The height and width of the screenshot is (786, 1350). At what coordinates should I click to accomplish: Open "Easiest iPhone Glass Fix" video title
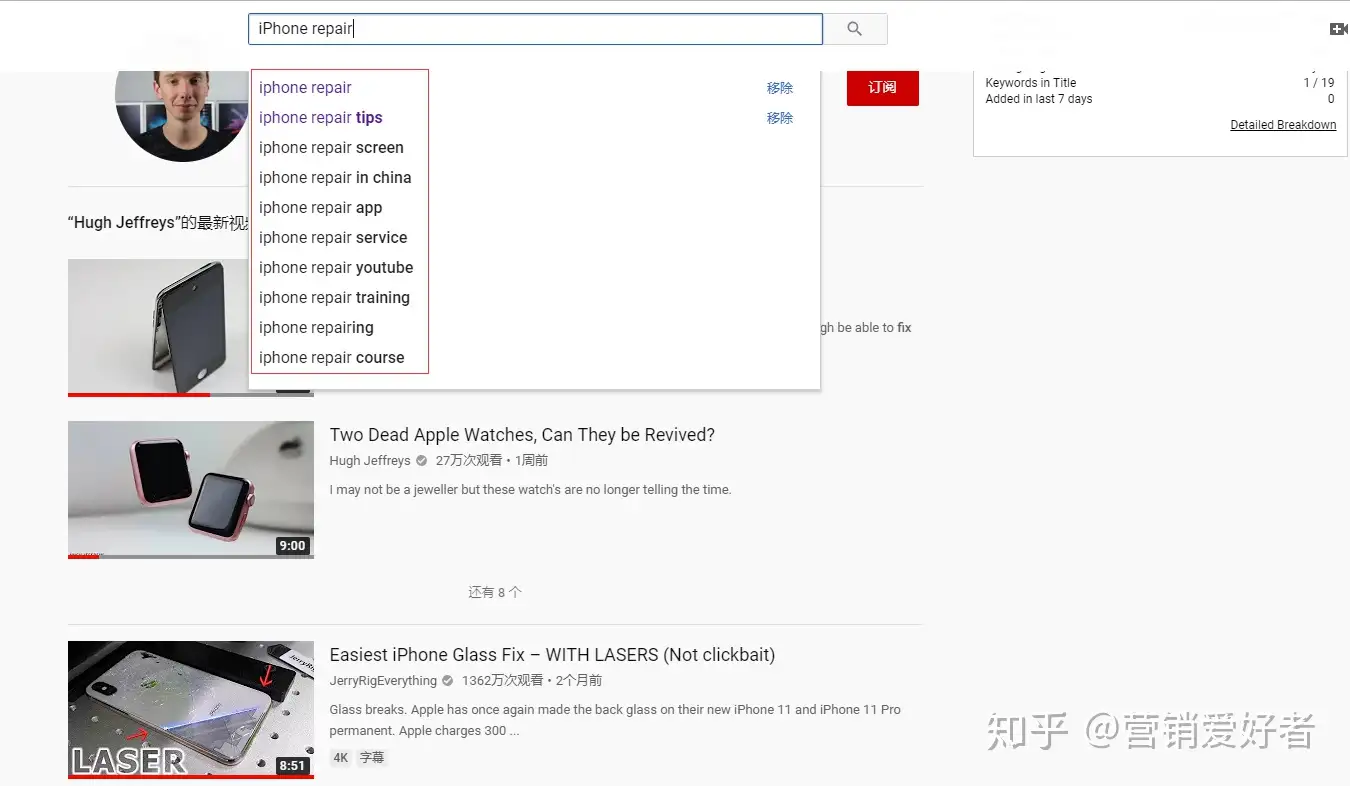pos(552,655)
